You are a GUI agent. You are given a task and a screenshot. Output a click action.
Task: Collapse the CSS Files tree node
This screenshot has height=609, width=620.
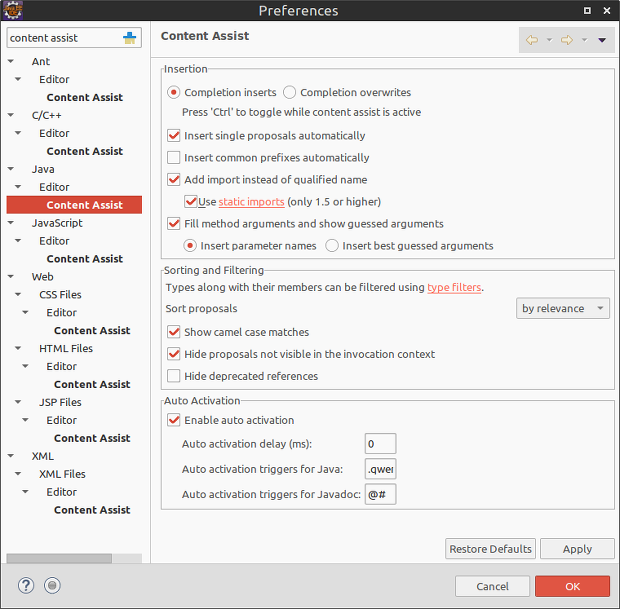[x=18, y=295]
